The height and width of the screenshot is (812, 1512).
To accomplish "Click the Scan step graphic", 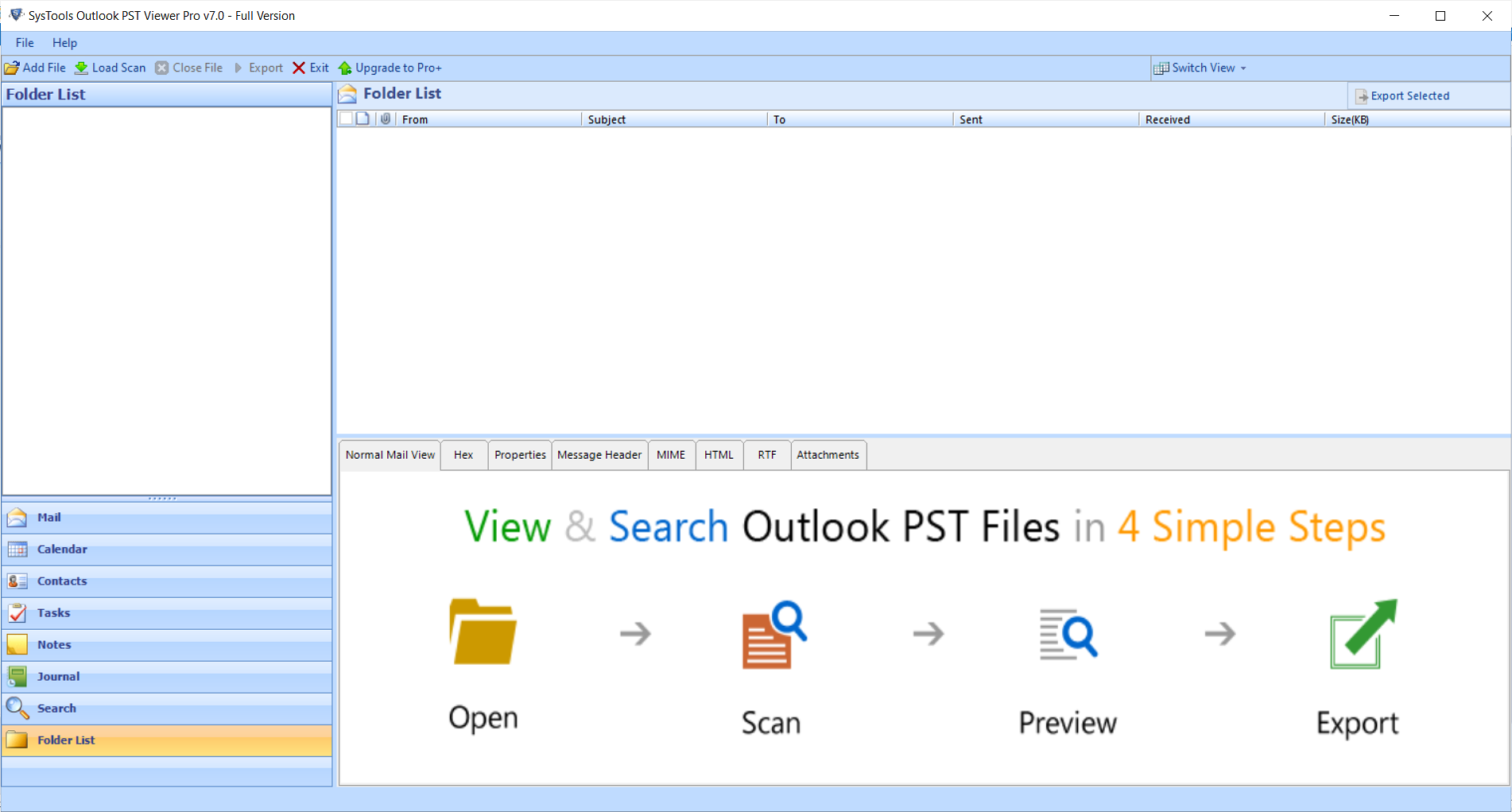I will (774, 634).
